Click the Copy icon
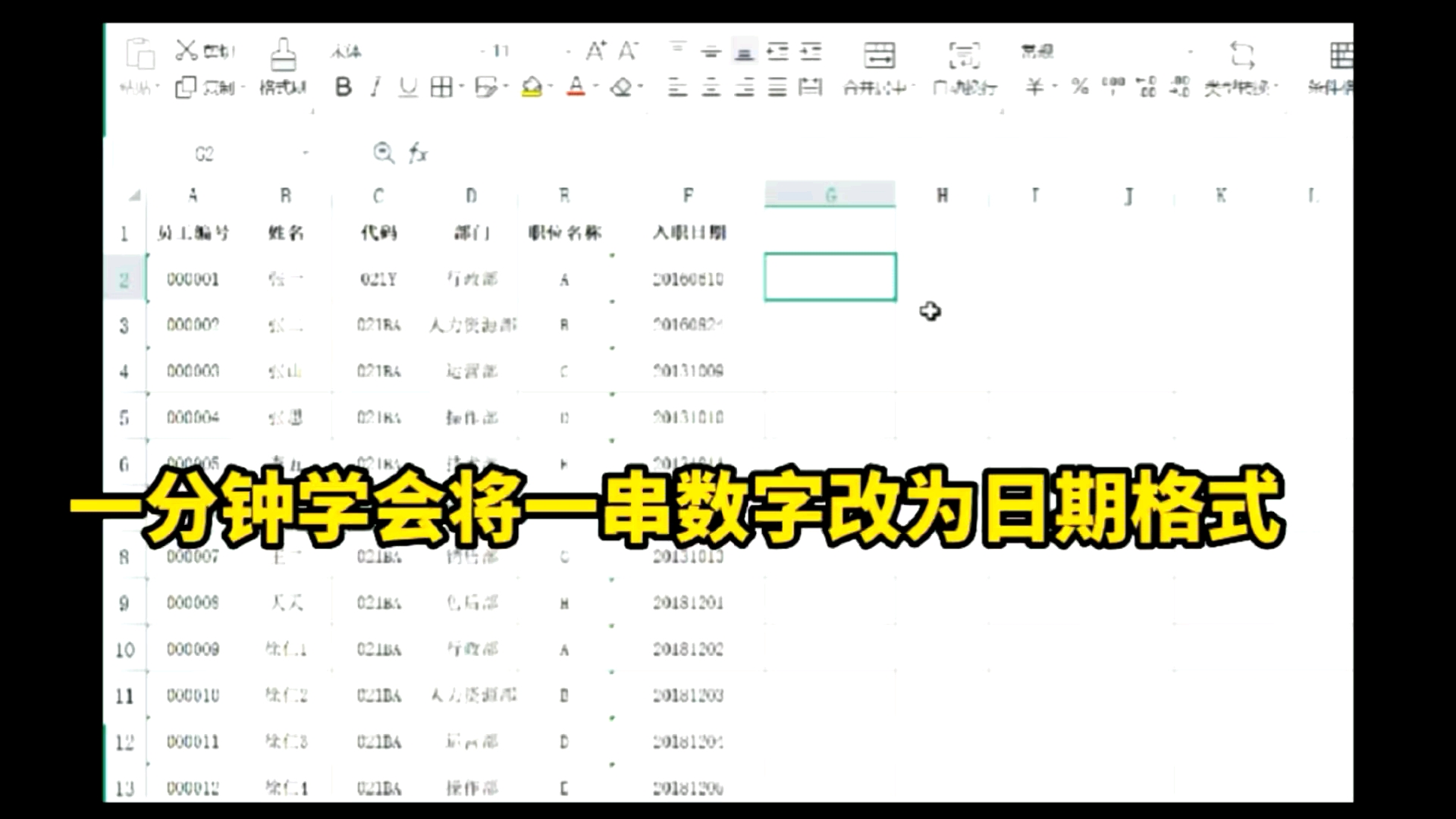 [186, 88]
